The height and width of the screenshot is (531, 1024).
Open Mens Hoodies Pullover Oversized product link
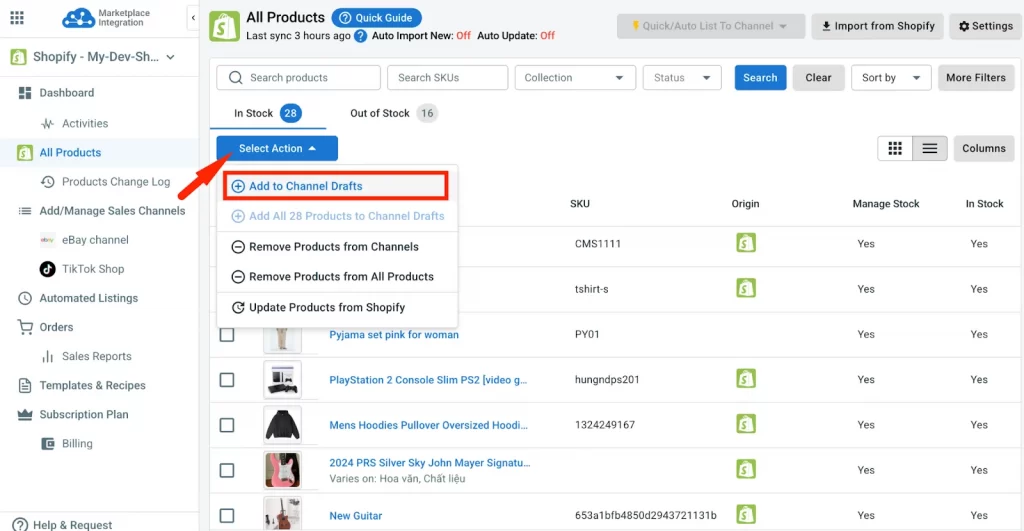coord(428,425)
